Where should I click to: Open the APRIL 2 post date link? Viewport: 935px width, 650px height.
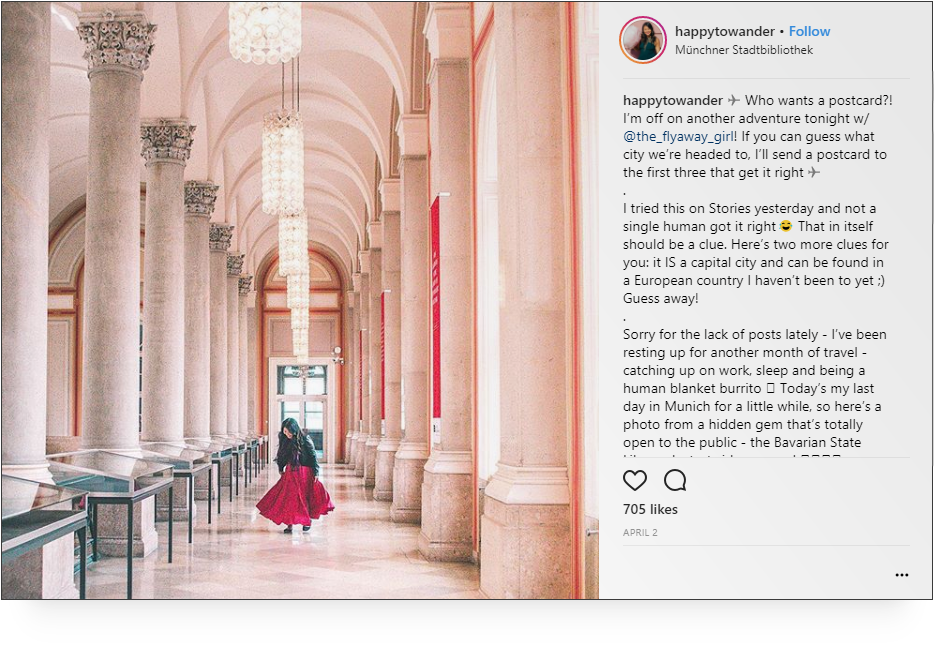640,533
